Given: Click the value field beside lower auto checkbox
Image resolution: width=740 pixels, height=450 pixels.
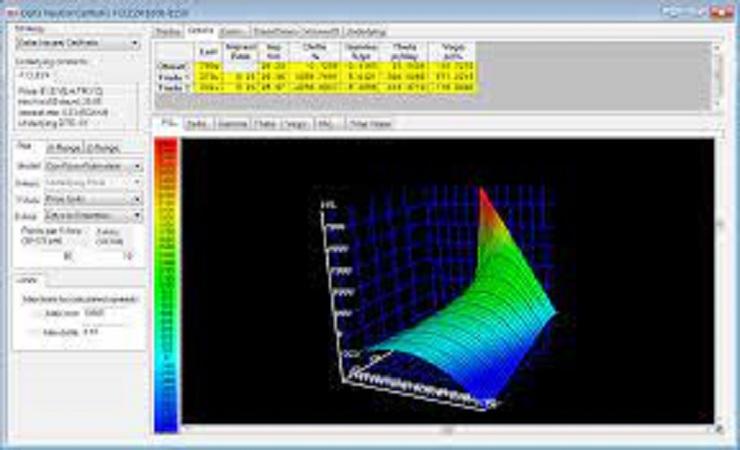Looking at the screenshot, I should pos(103,332).
